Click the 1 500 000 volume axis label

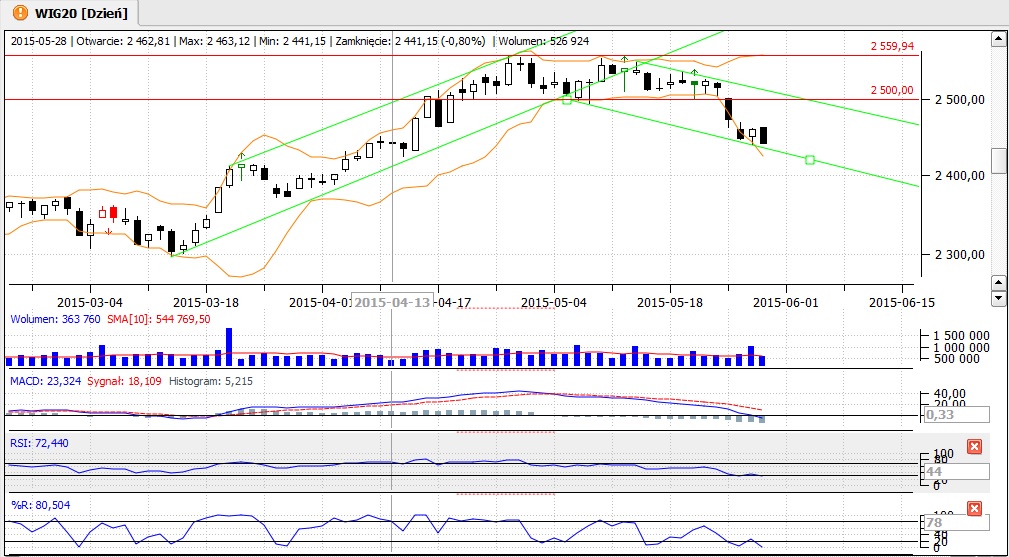click(960, 335)
